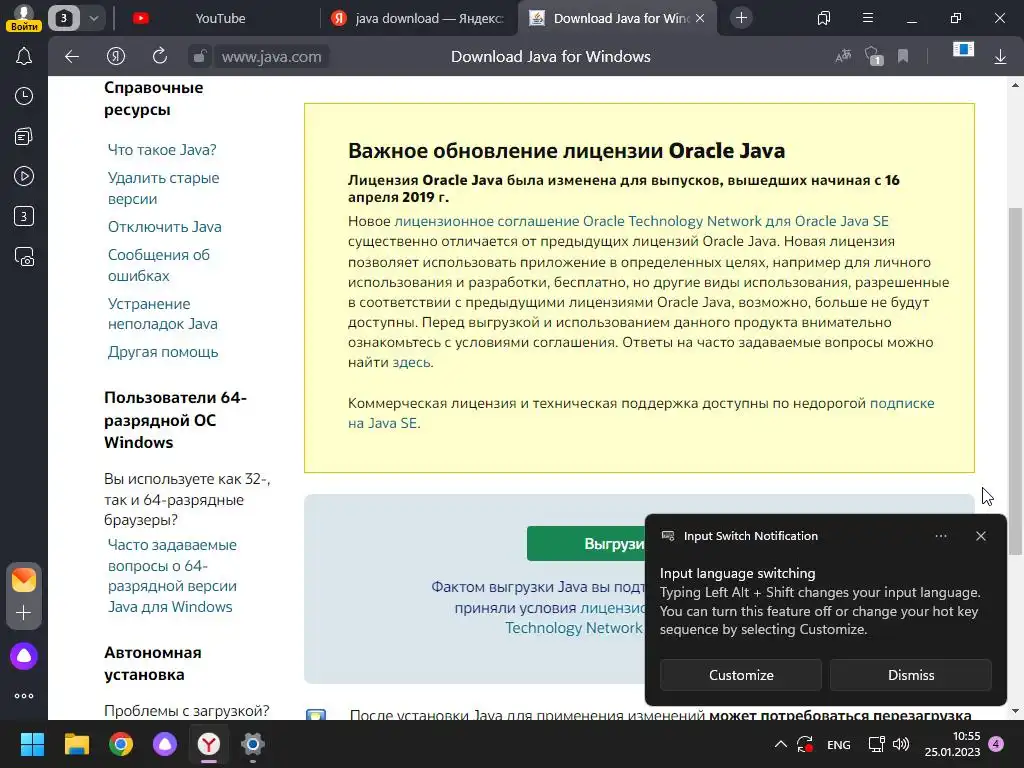Screen dimensions: 1024x768
Task: Open the browser hamburger menu
Action: click(x=868, y=18)
